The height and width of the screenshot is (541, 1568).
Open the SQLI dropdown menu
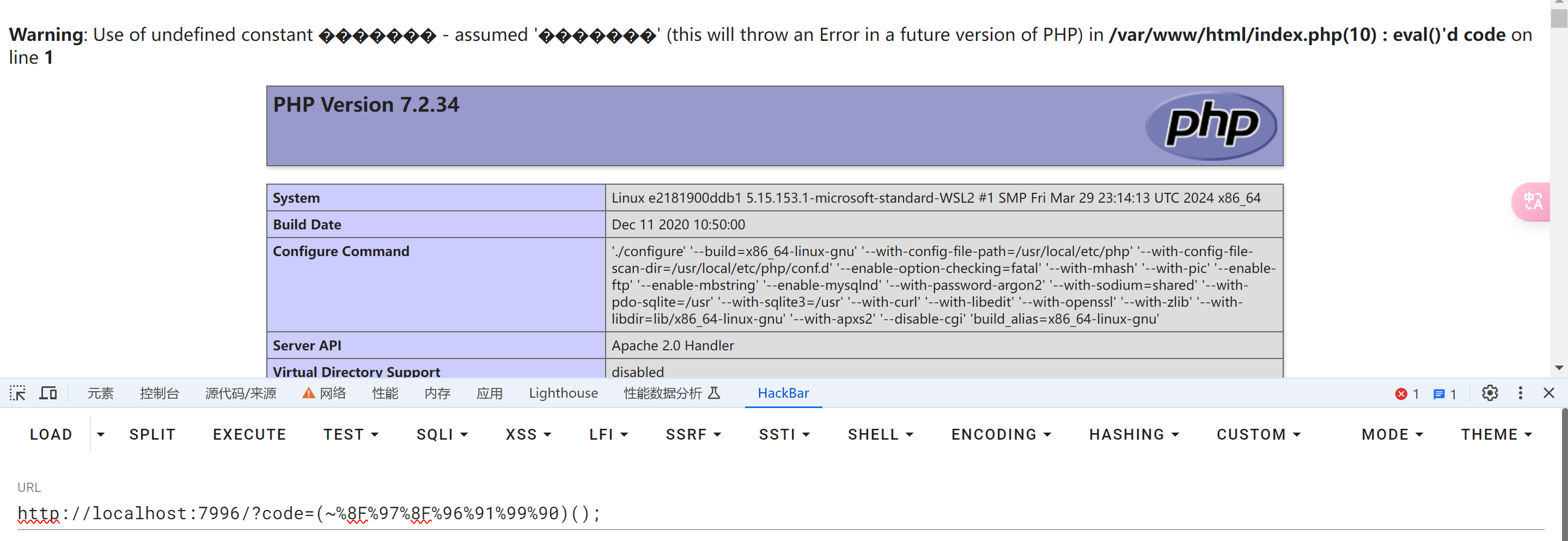(442, 434)
